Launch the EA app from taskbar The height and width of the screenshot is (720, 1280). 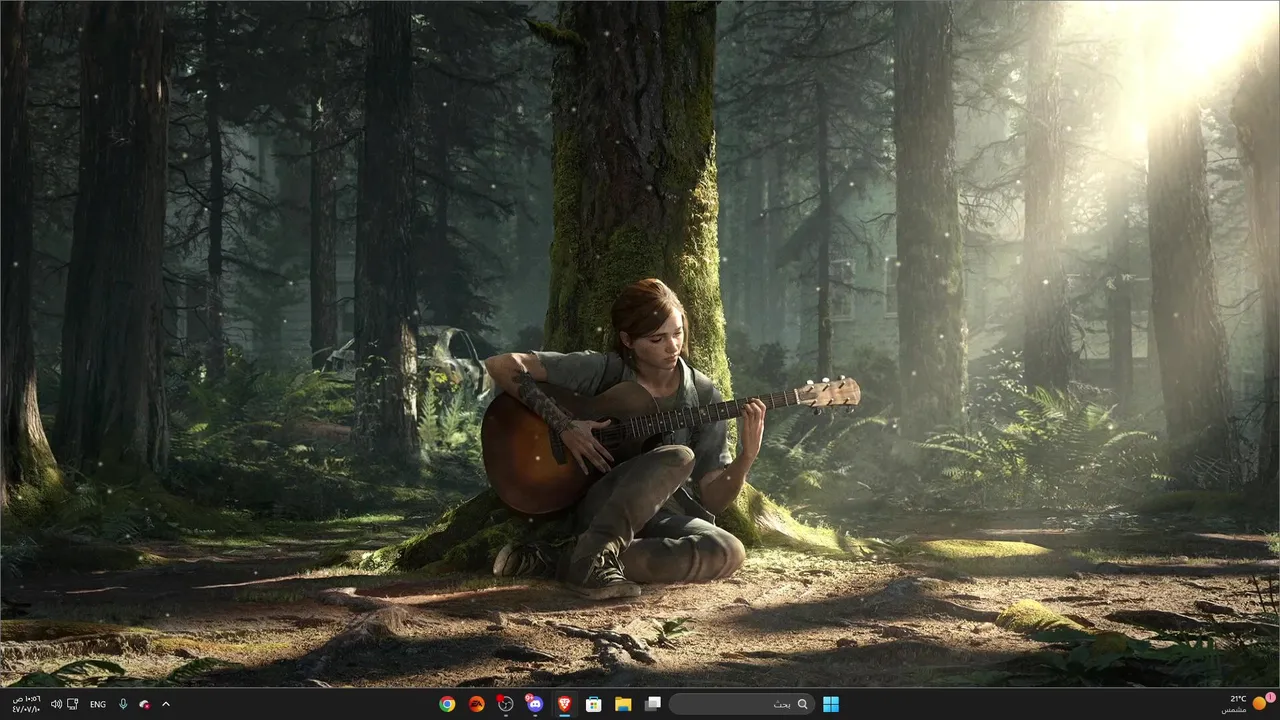click(476, 704)
